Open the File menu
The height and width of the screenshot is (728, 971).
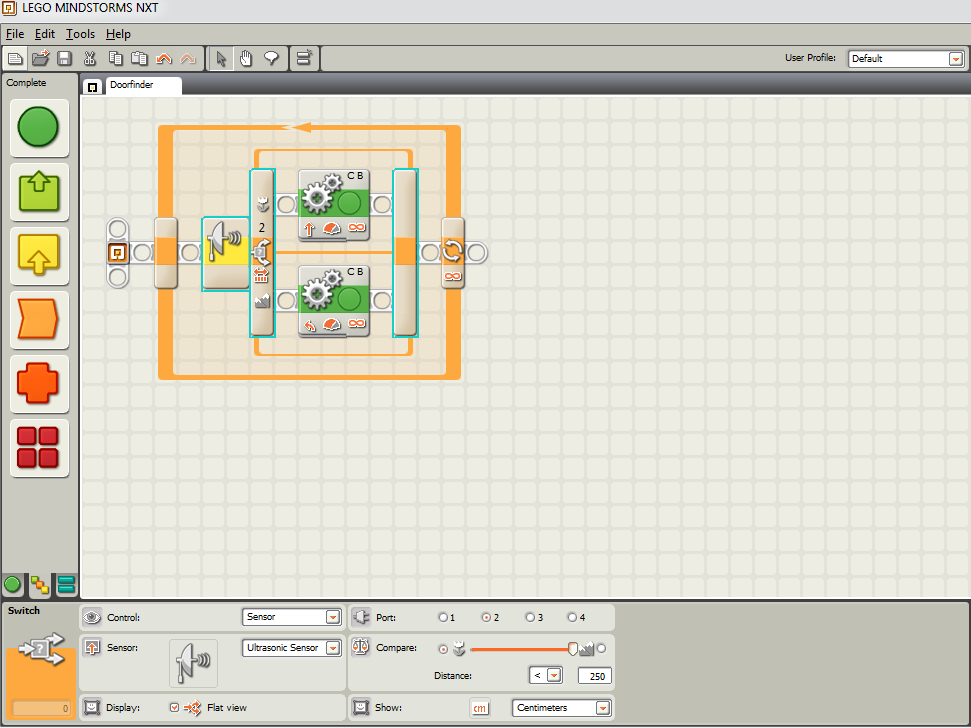(15, 34)
